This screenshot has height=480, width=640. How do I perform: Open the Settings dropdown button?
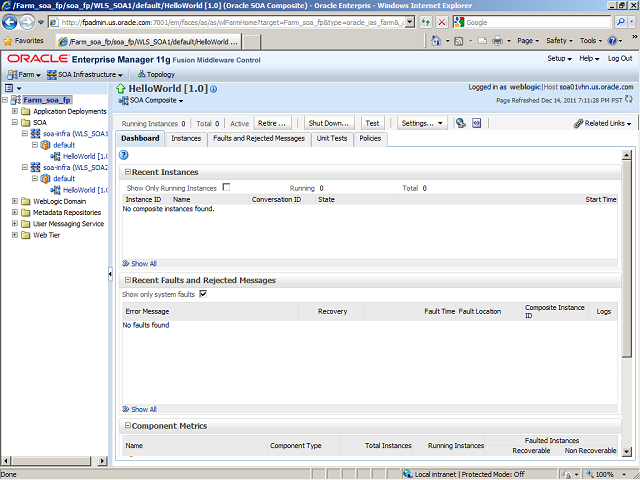[x=422, y=123]
